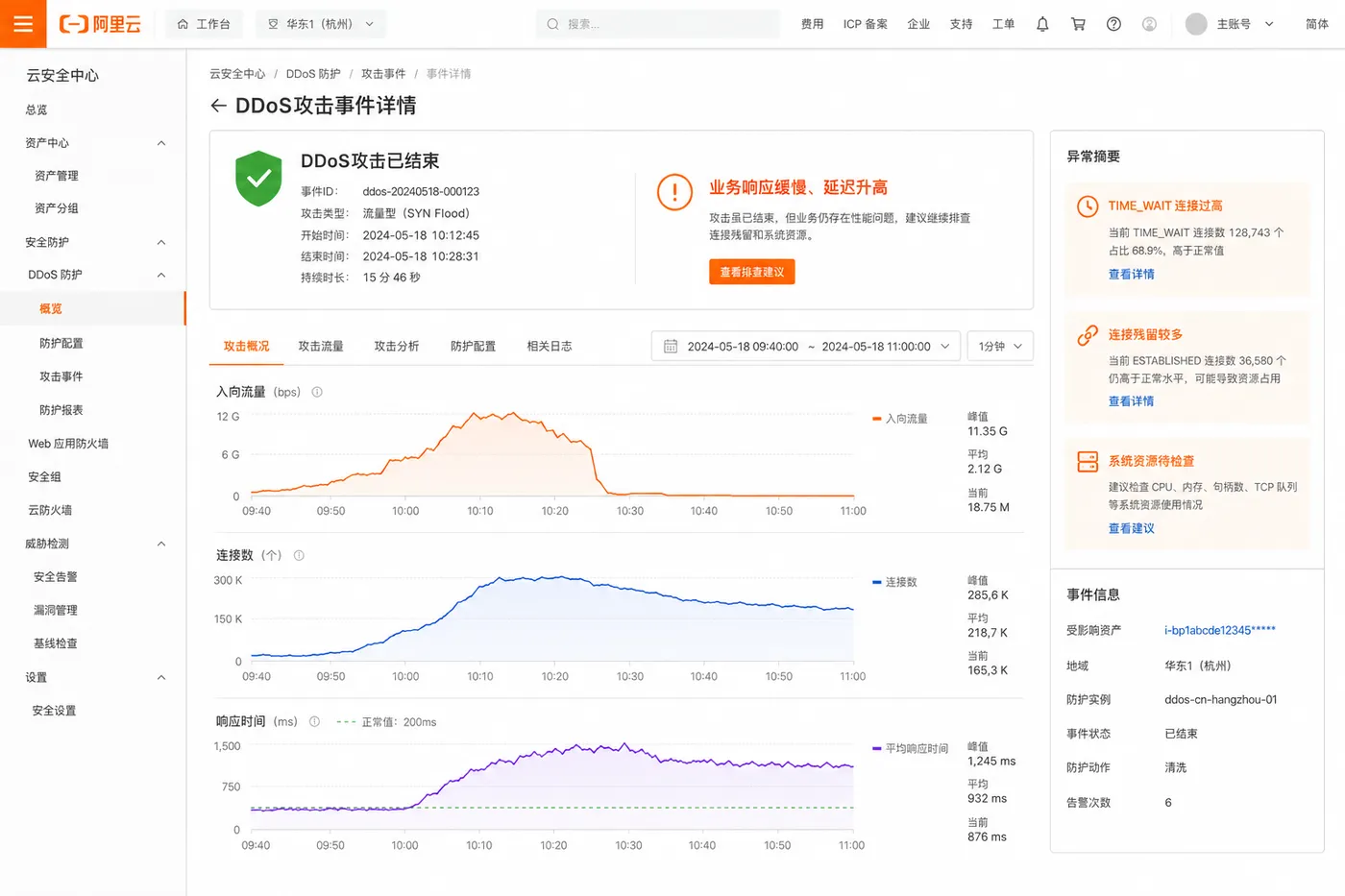Click the user profile circle icon
The width and height of the screenshot is (1345, 896).
tap(1149, 24)
